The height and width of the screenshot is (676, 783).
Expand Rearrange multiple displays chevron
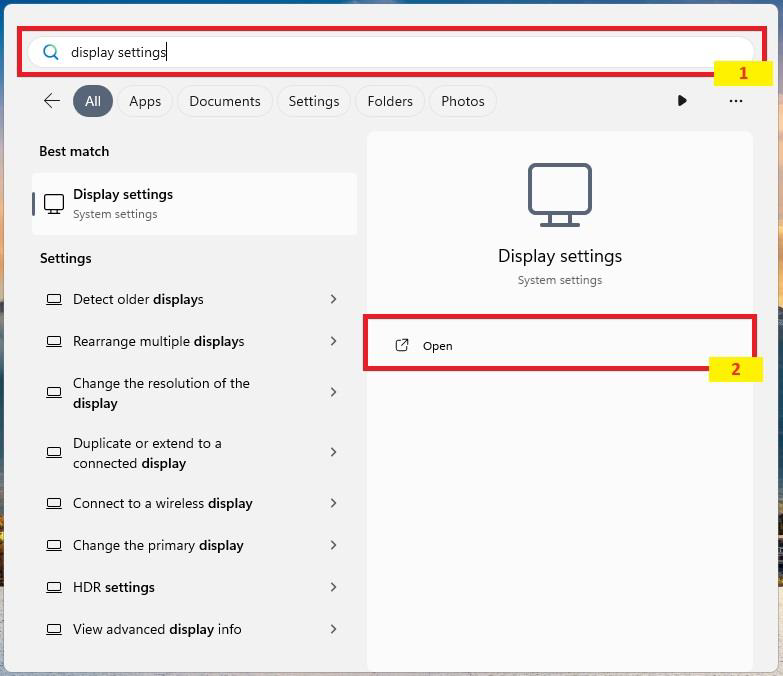[x=333, y=341]
